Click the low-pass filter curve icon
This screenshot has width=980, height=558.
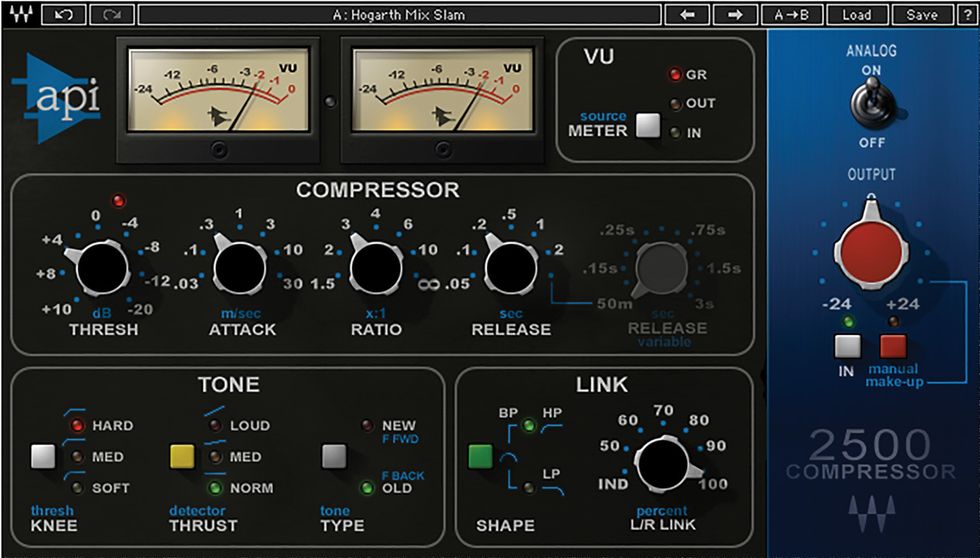click(x=552, y=491)
